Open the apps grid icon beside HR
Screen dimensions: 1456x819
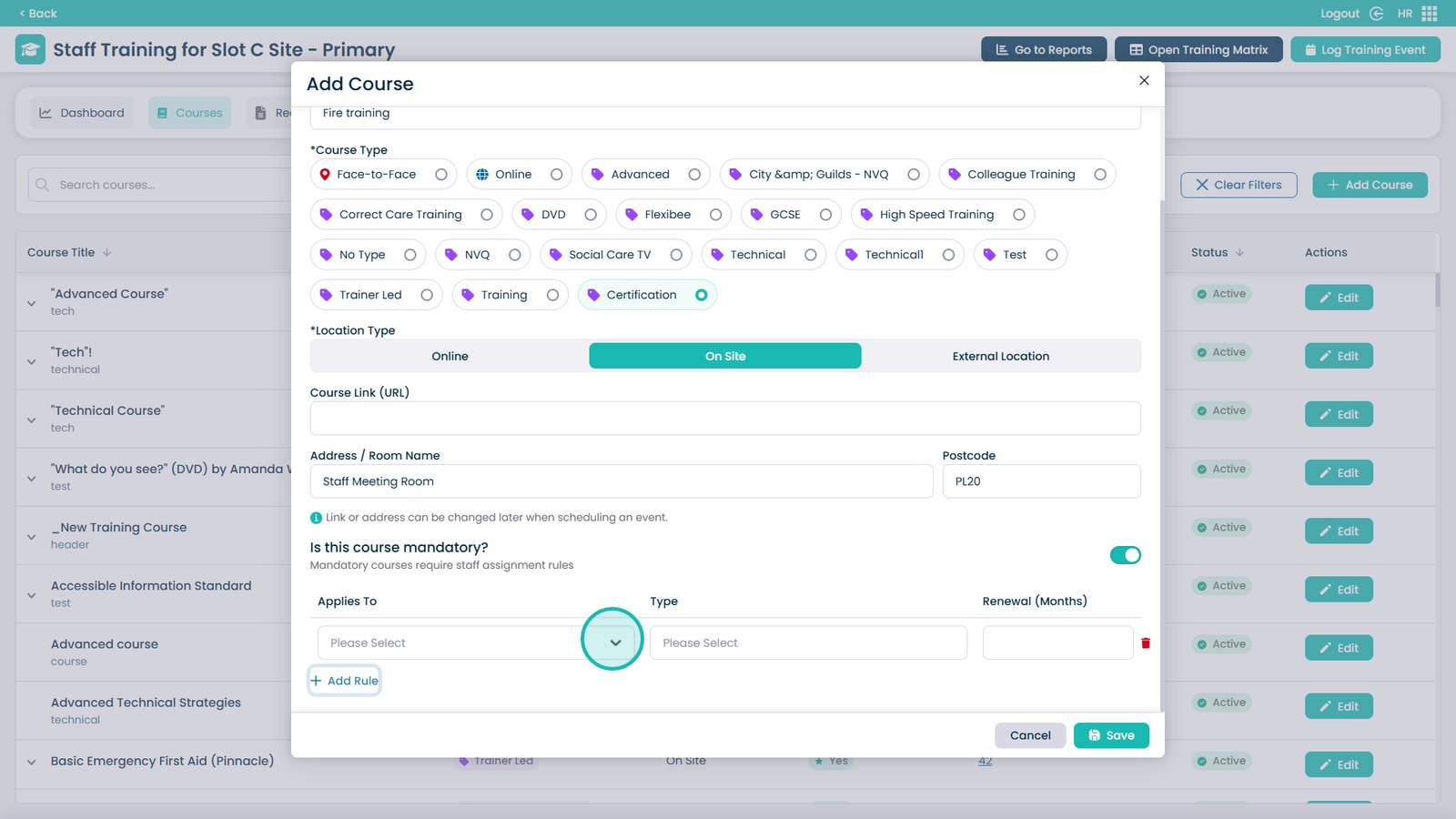(1430, 14)
